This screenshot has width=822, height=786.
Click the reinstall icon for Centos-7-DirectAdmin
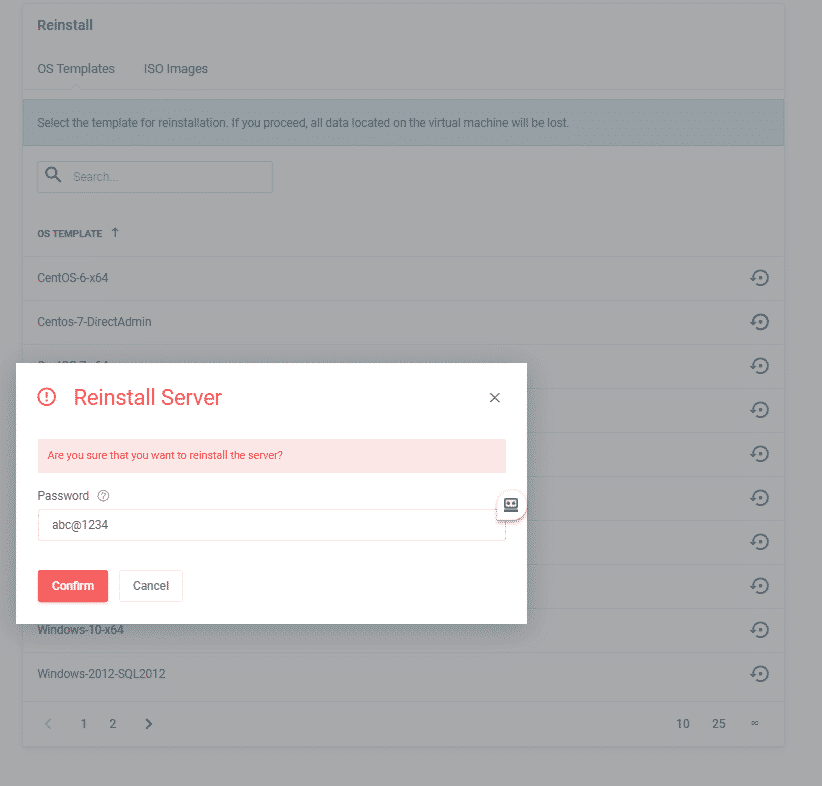759,322
